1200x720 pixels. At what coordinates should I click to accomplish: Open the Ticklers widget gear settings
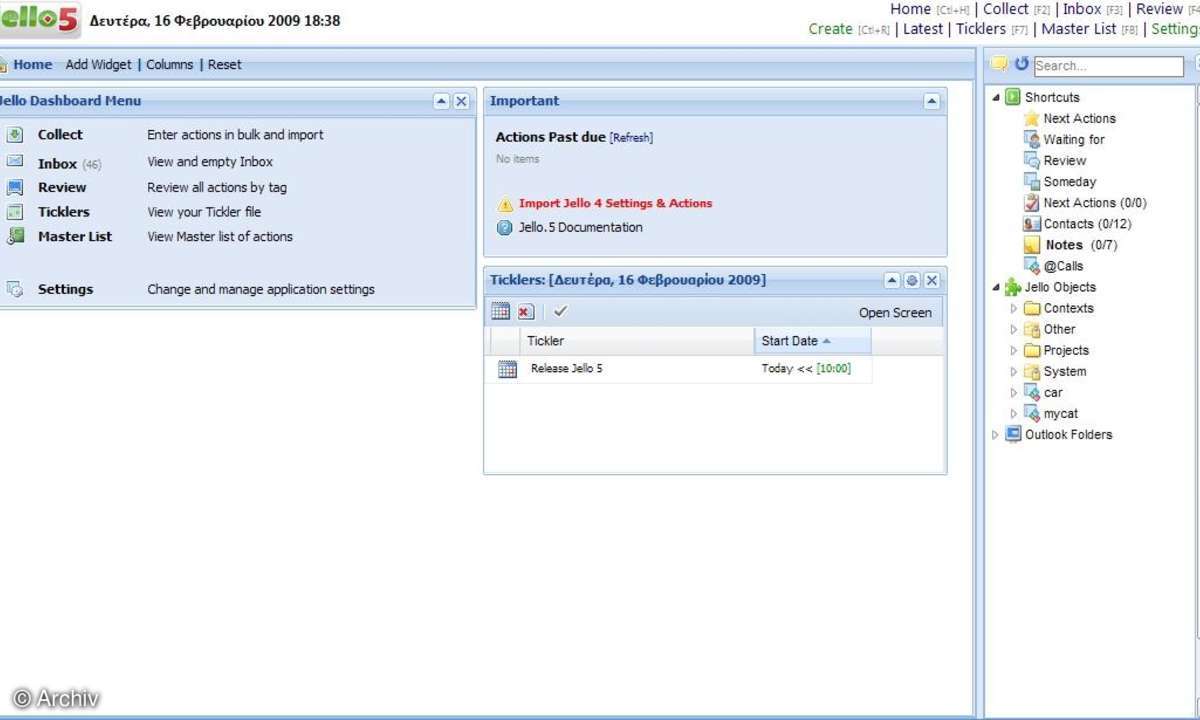(x=912, y=280)
